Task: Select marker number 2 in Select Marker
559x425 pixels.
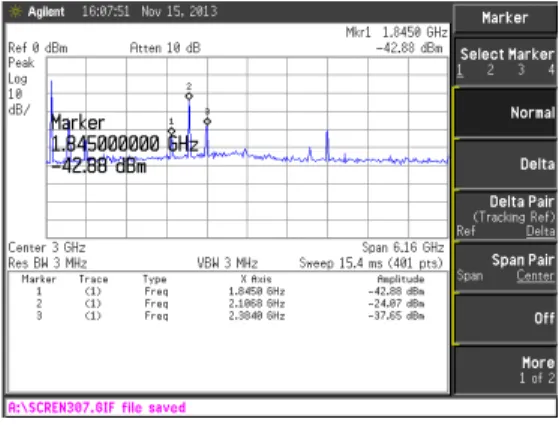Action: point(491,70)
